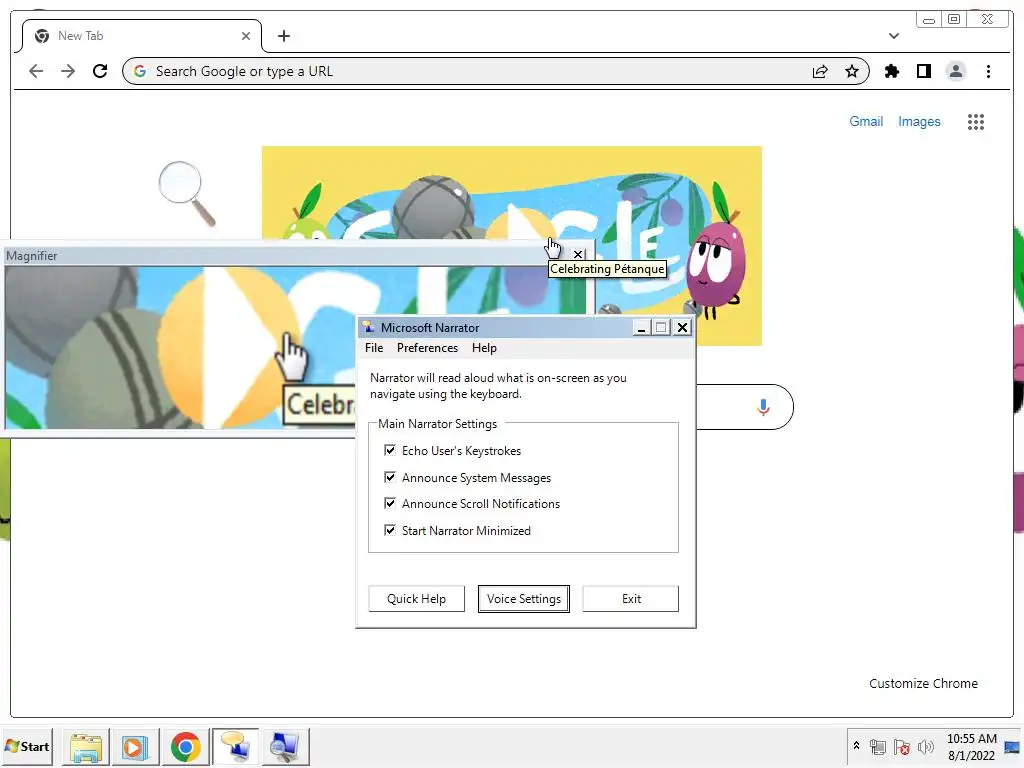Open Narrator's File menu
Viewport: 1024px width, 768px height.
[374, 348]
